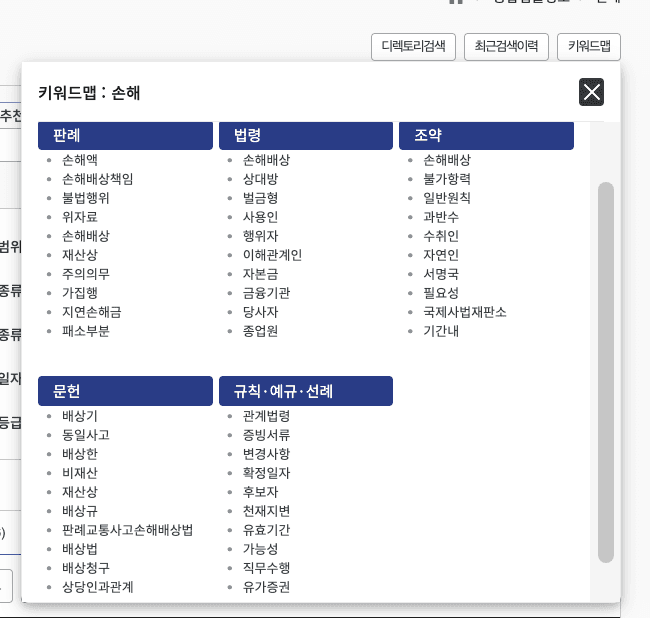Viewport: 650px width, 618px height.
Task: Click keyword 재산상 under 문헌
Action: 80,492
